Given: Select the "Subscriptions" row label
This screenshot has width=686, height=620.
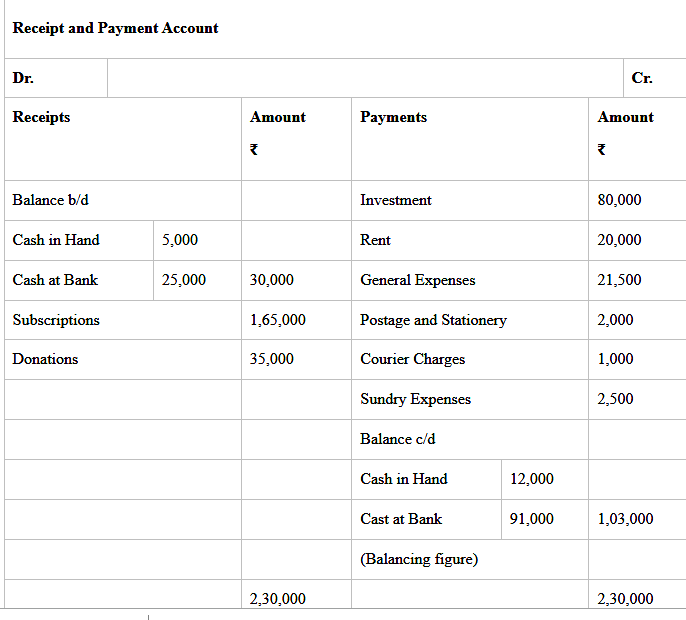Looking at the screenshot, I should (56, 320).
